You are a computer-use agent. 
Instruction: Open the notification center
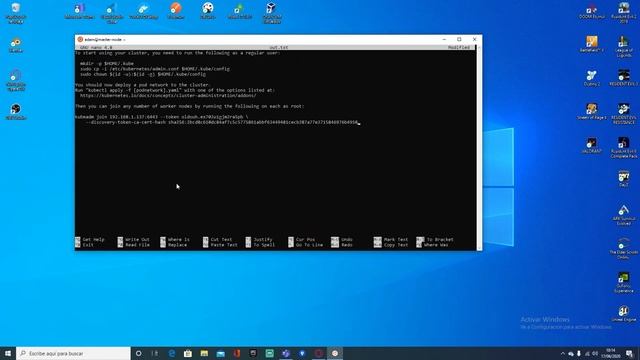[629, 353]
